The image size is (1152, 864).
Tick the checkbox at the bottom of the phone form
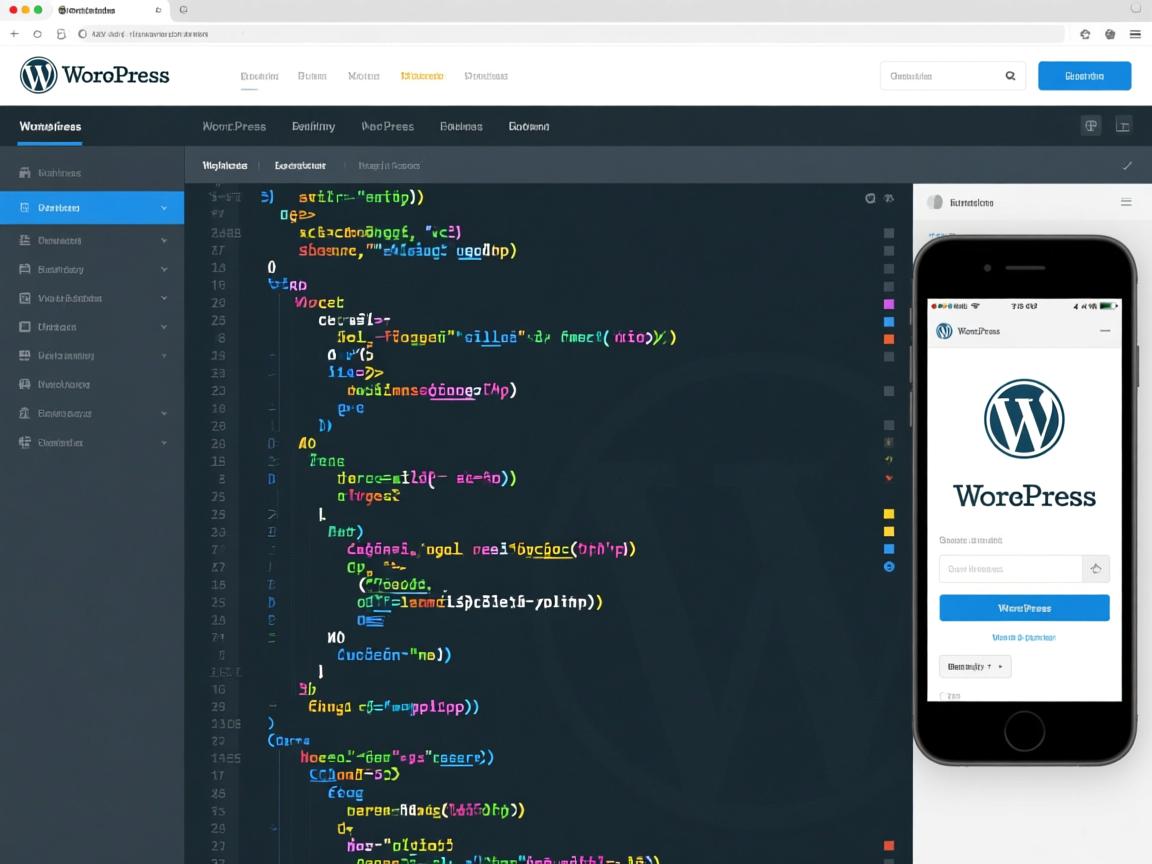945,696
